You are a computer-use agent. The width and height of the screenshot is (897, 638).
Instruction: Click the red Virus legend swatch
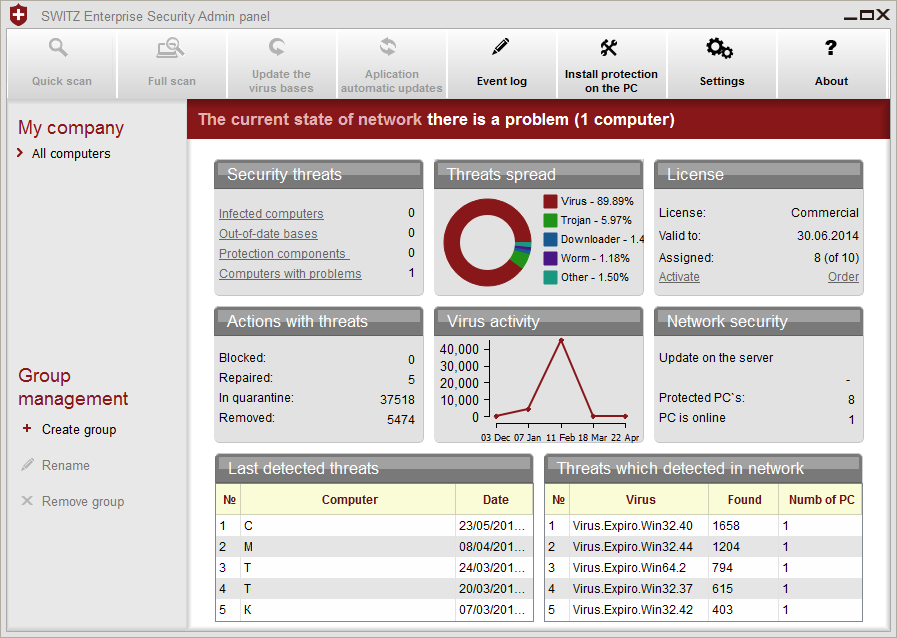tap(550, 202)
